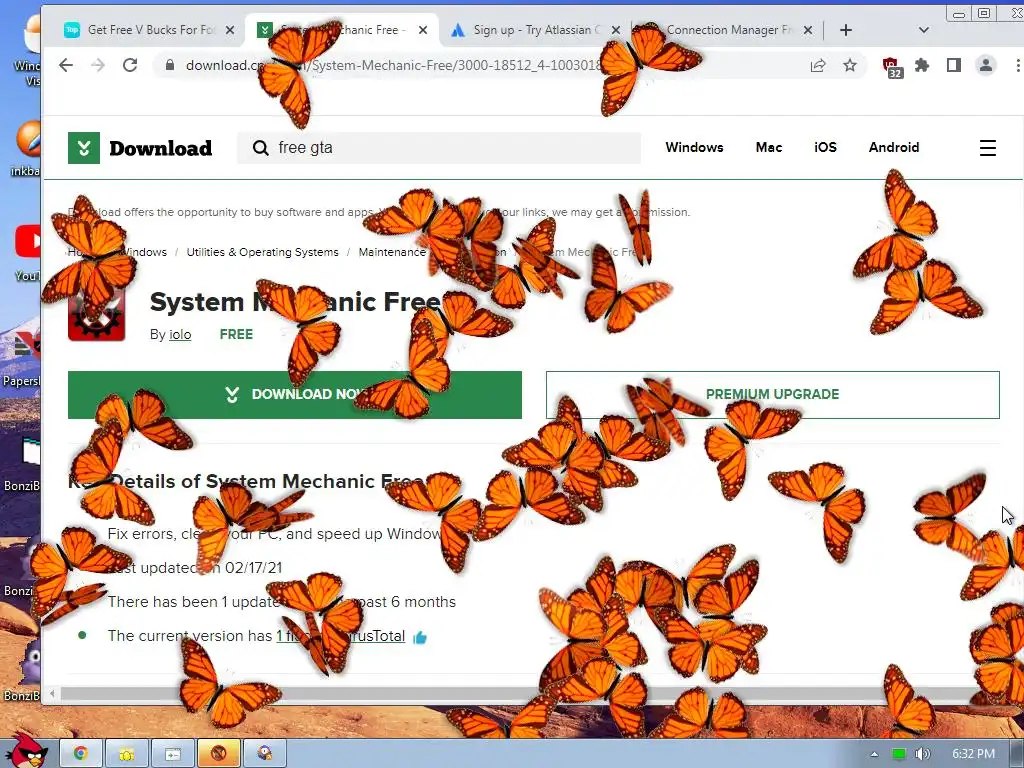Click the horizontal scrollbar left arrow
The height and width of the screenshot is (768, 1024).
click(x=52, y=694)
